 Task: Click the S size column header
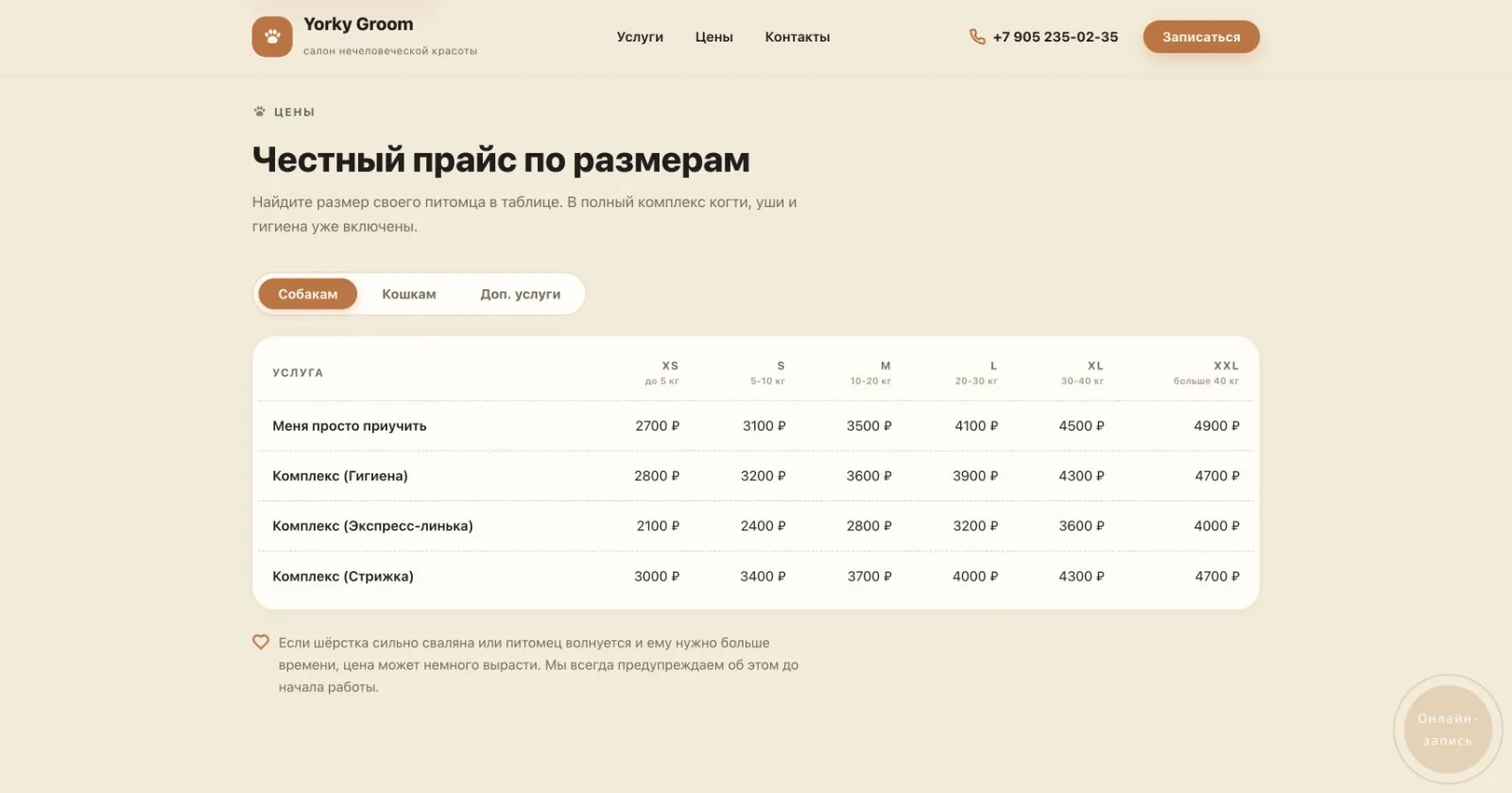(x=768, y=372)
